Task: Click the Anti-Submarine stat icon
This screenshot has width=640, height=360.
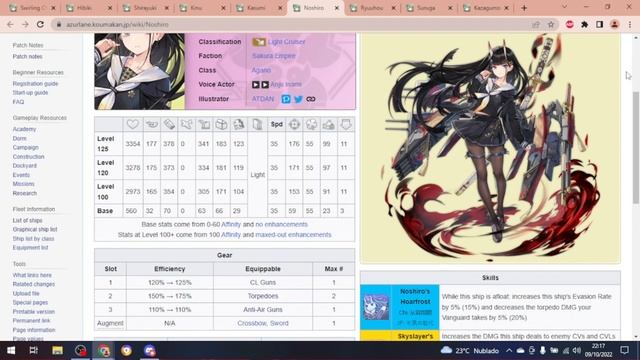Action: coord(329,124)
